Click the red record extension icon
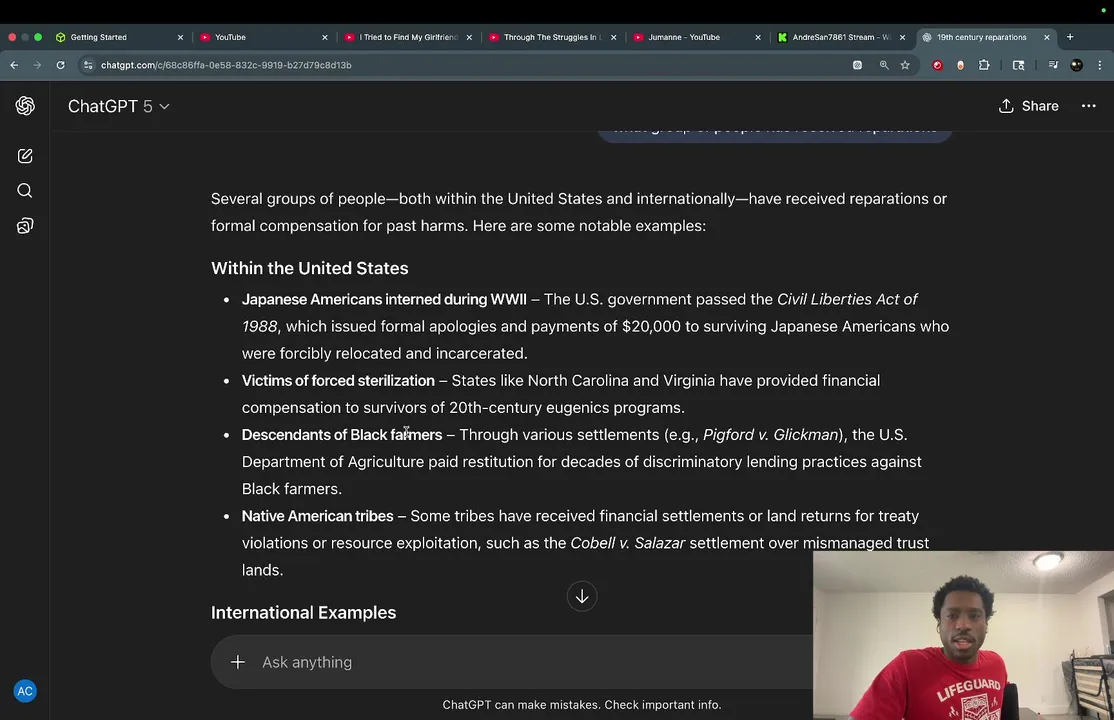The height and width of the screenshot is (720, 1114). tap(938, 65)
